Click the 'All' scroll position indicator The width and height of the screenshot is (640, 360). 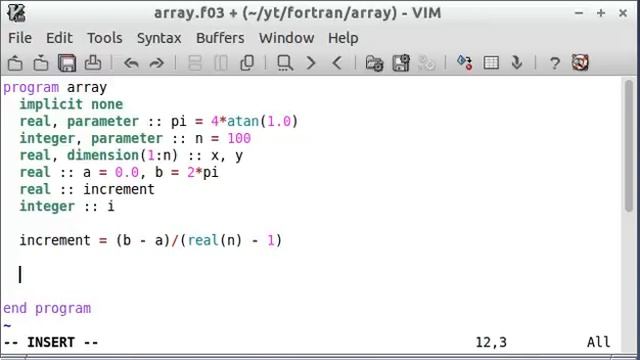coord(598,342)
